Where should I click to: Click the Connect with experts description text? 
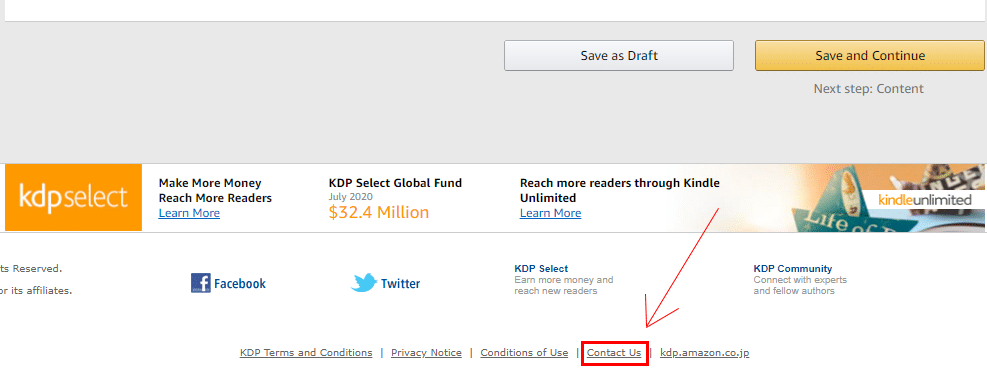[x=800, y=285]
